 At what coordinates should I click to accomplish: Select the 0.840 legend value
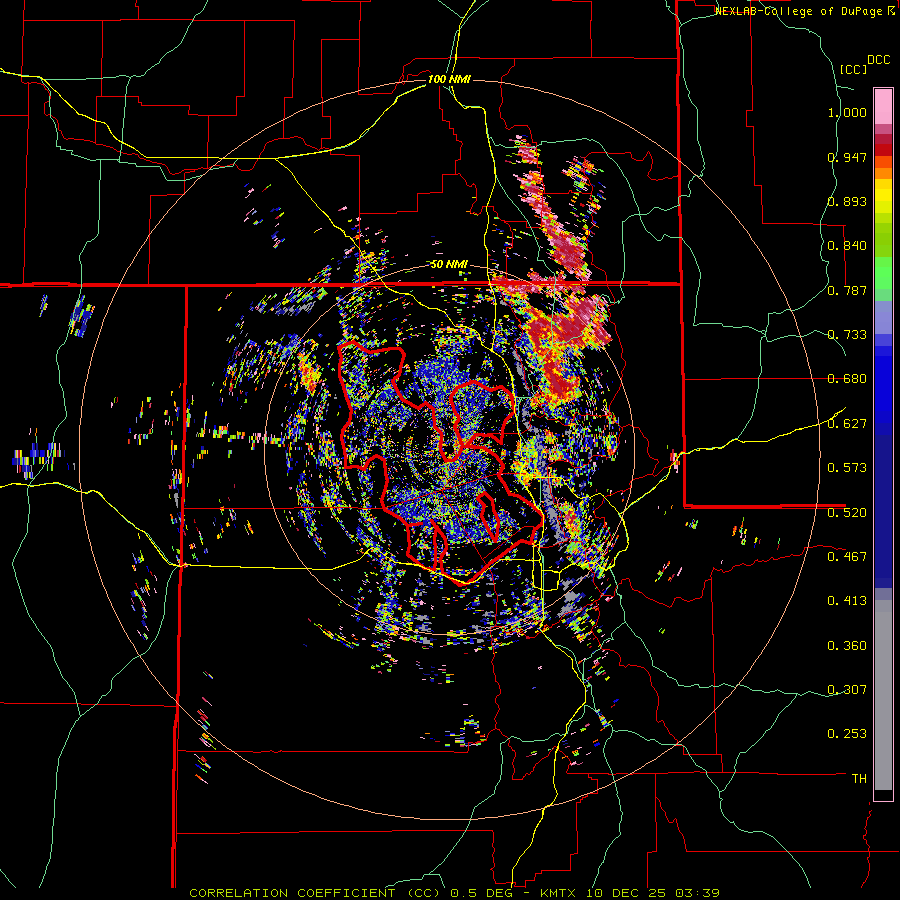pyautogui.click(x=847, y=246)
